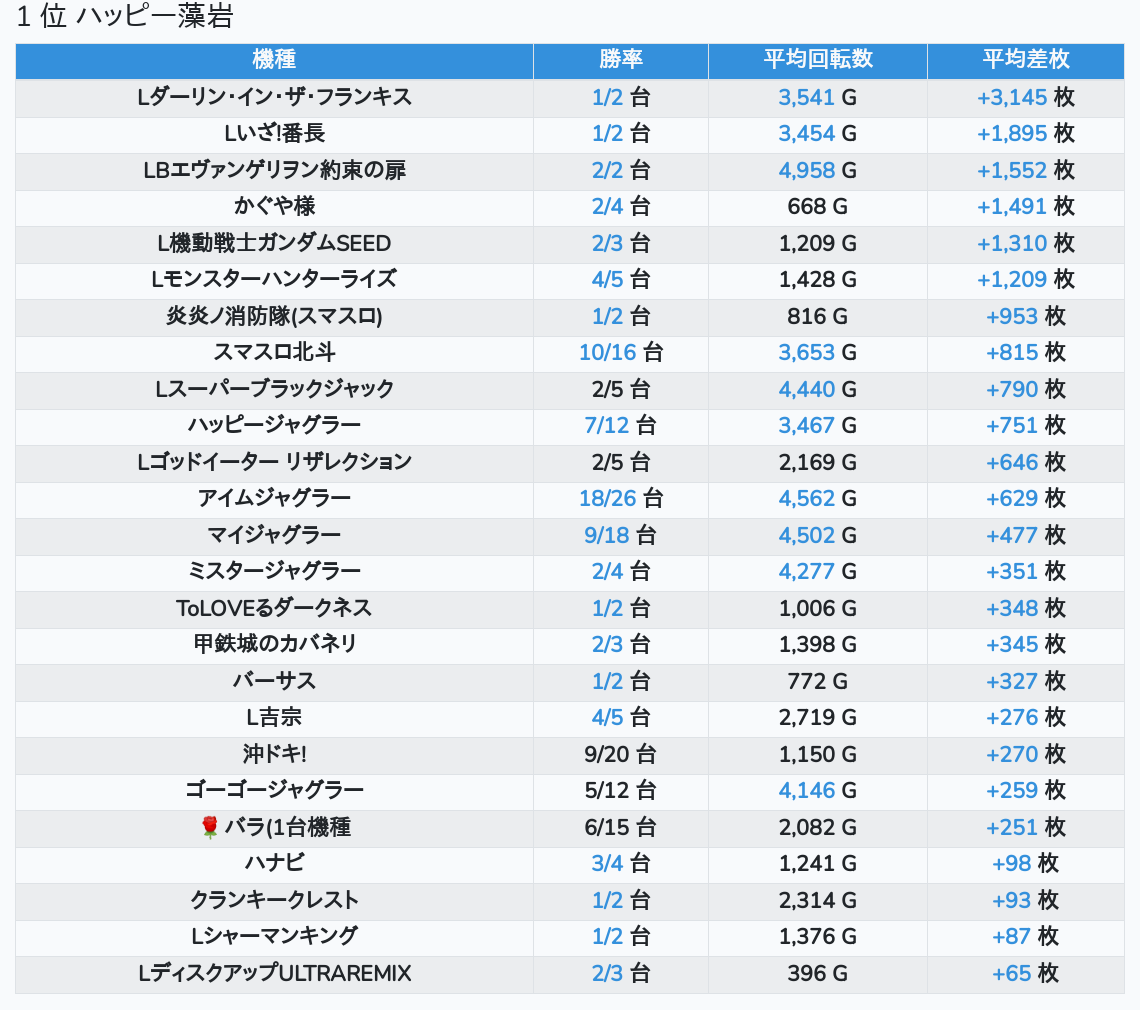Click the +477 difference value
Viewport: 1140px width, 1010px height.
(1012, 536)
